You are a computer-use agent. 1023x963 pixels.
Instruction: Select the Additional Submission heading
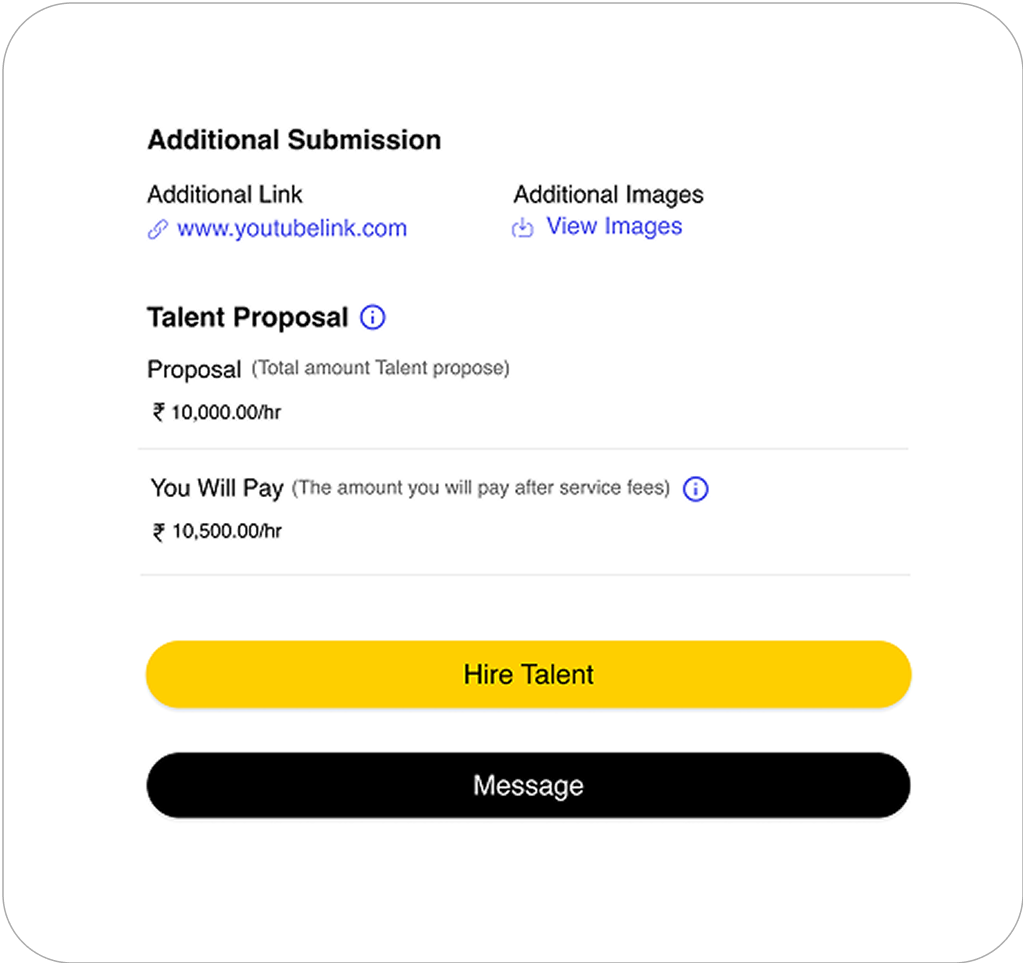[x=294, y=140]
